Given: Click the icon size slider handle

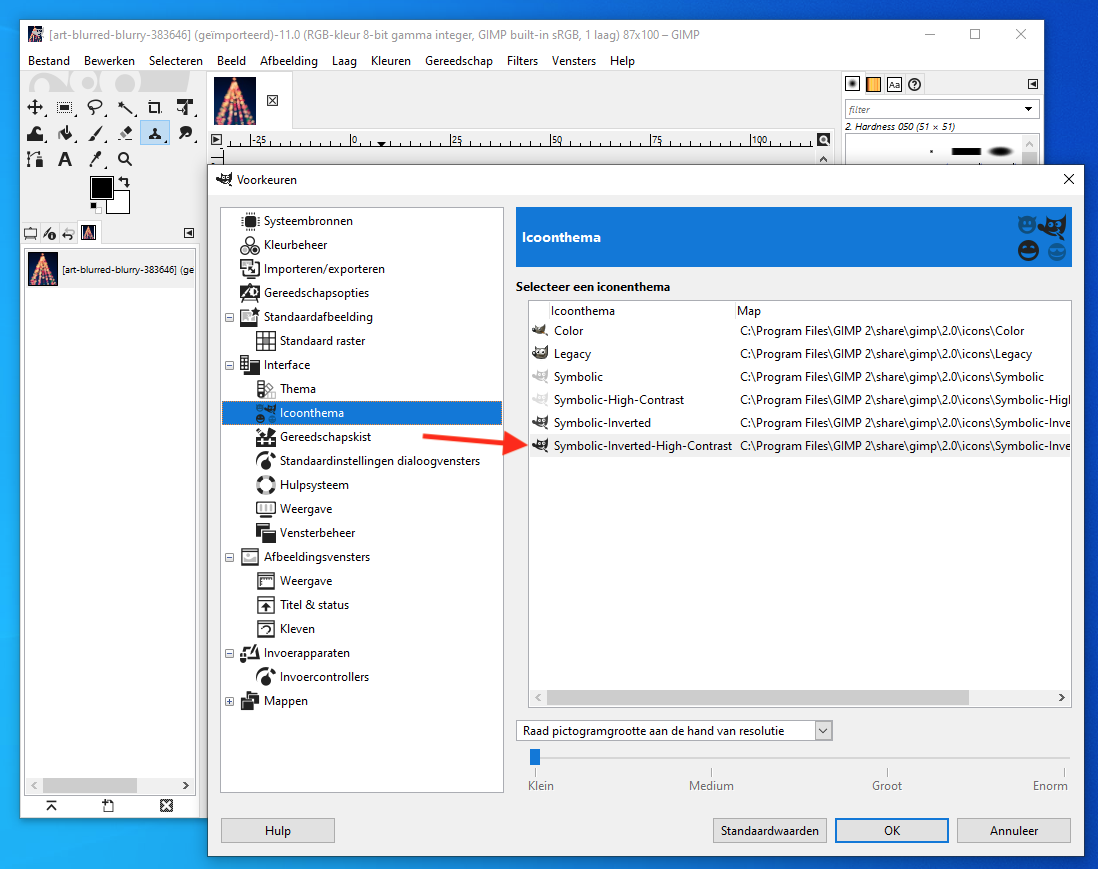Looking at the screenshot, I should 535,757.
